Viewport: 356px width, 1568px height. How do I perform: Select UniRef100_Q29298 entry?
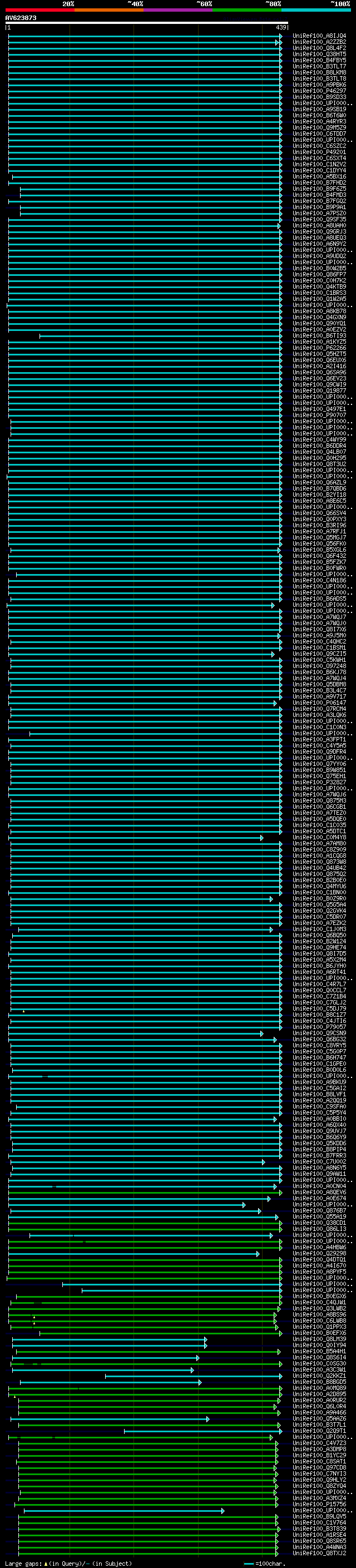click(x=319, y=1253)
